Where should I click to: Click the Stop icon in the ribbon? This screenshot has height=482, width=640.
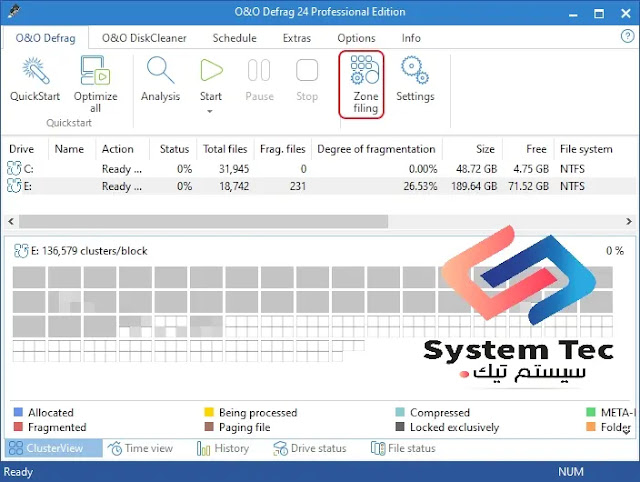[x=307, y=70]
